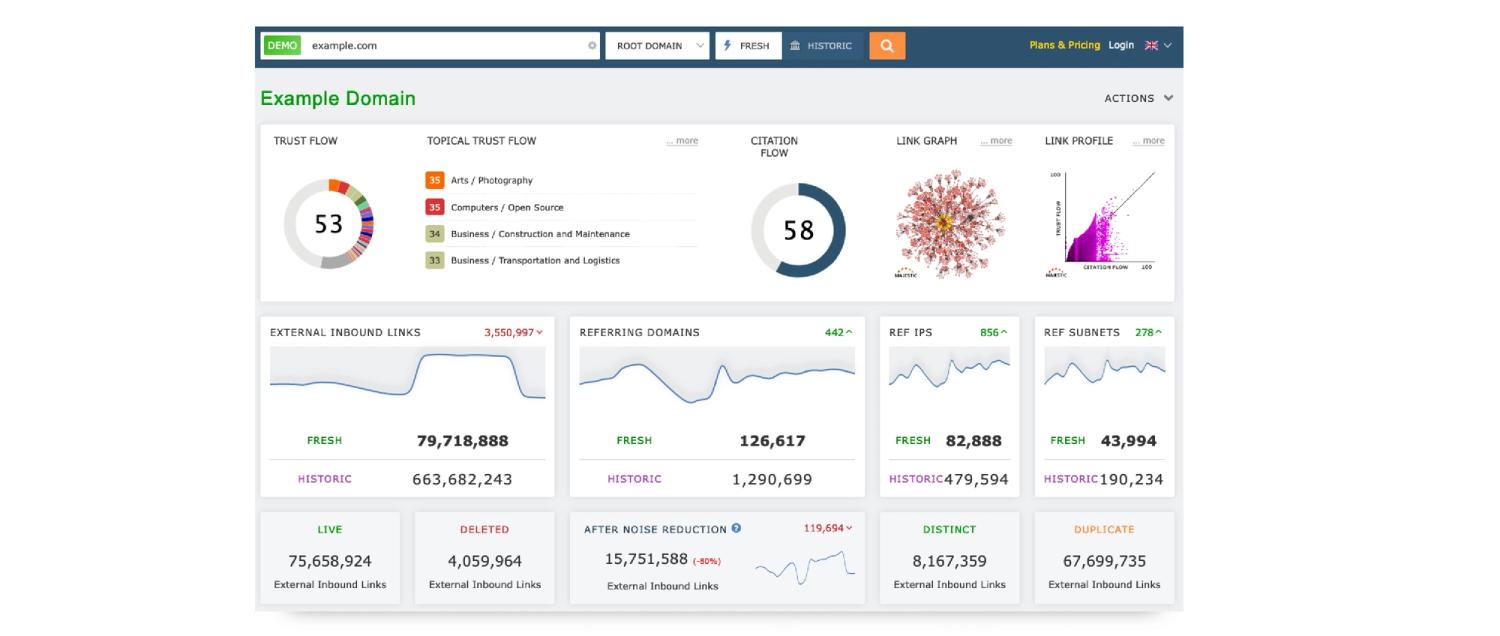Click the 33 Business / Transportation swatch
This screenshot has width=1500, height=636.
pos(434,260)
